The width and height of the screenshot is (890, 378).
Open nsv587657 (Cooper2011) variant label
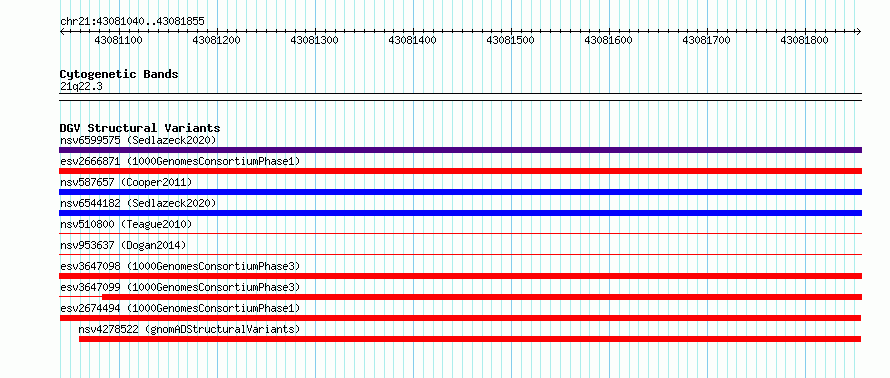(x=126, y=182)
